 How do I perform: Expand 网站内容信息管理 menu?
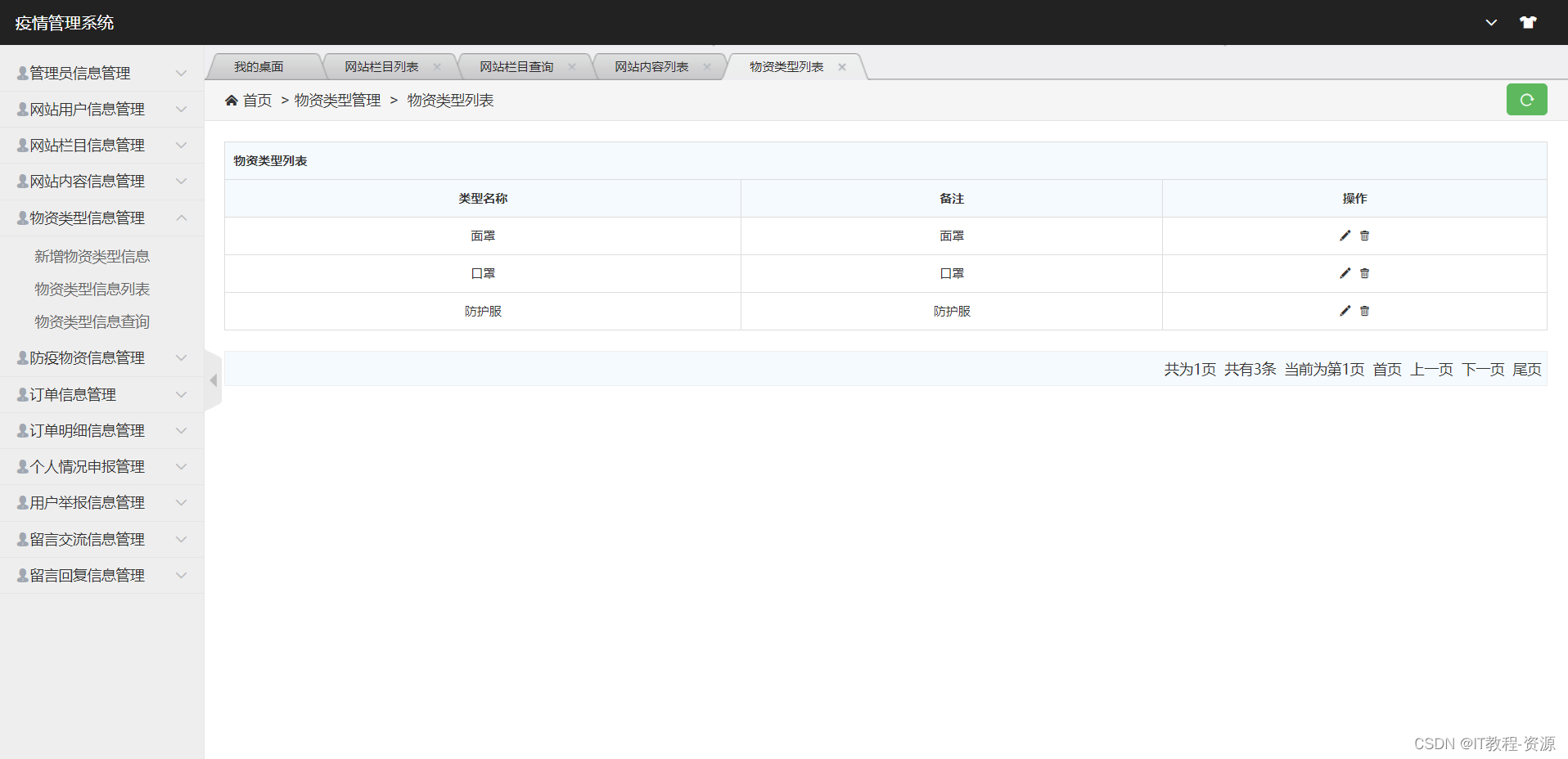pos(101,181)
